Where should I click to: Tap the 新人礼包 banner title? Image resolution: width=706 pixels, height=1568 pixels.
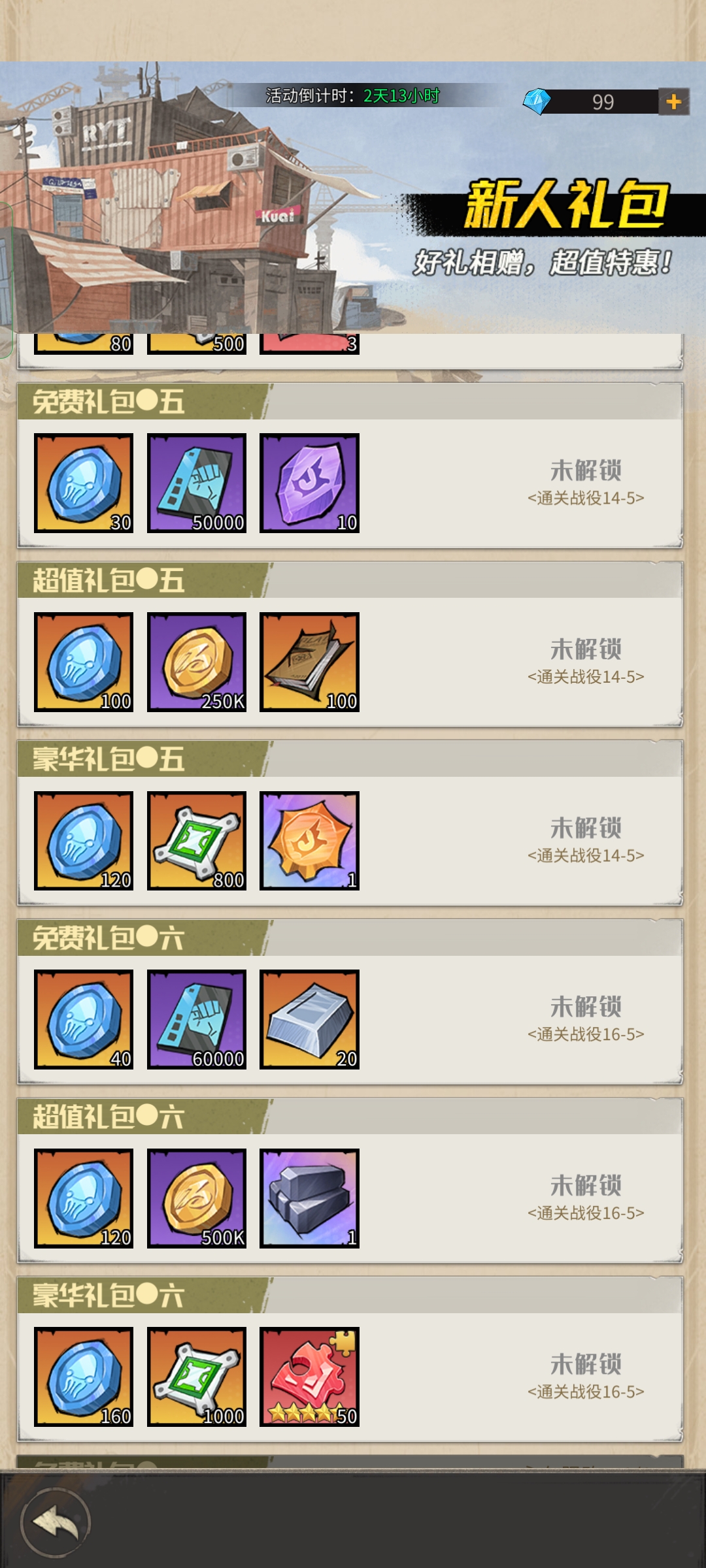pos(567,204)
